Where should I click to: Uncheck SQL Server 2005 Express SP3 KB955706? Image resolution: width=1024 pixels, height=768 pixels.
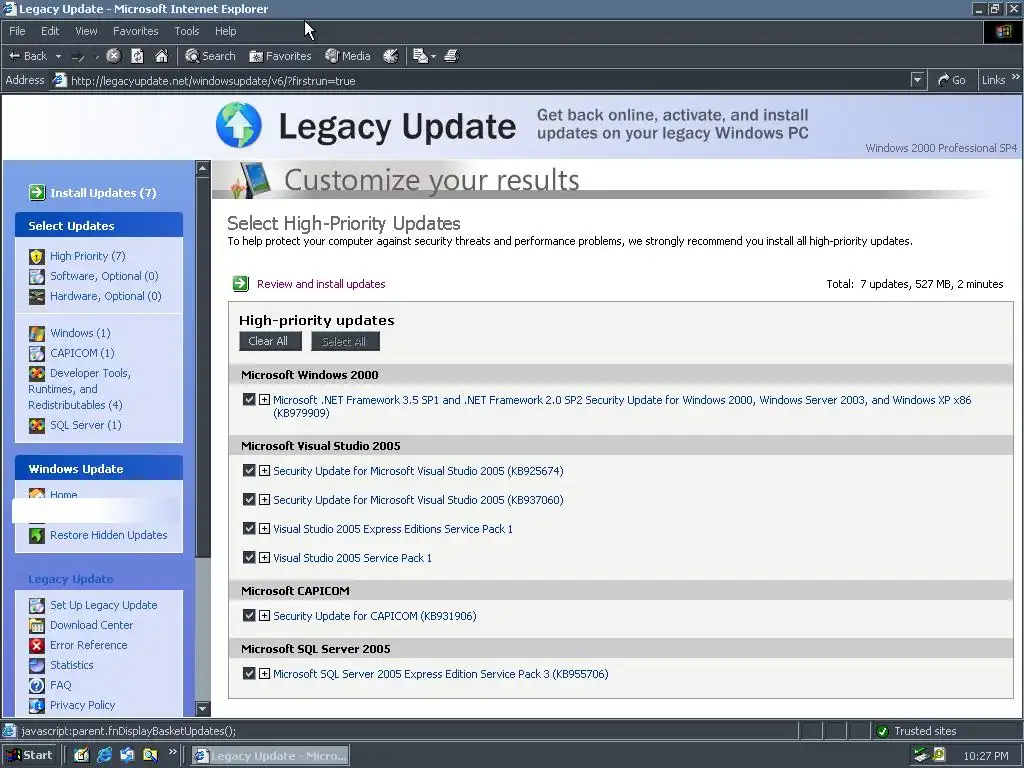click(x=249, y=673)
